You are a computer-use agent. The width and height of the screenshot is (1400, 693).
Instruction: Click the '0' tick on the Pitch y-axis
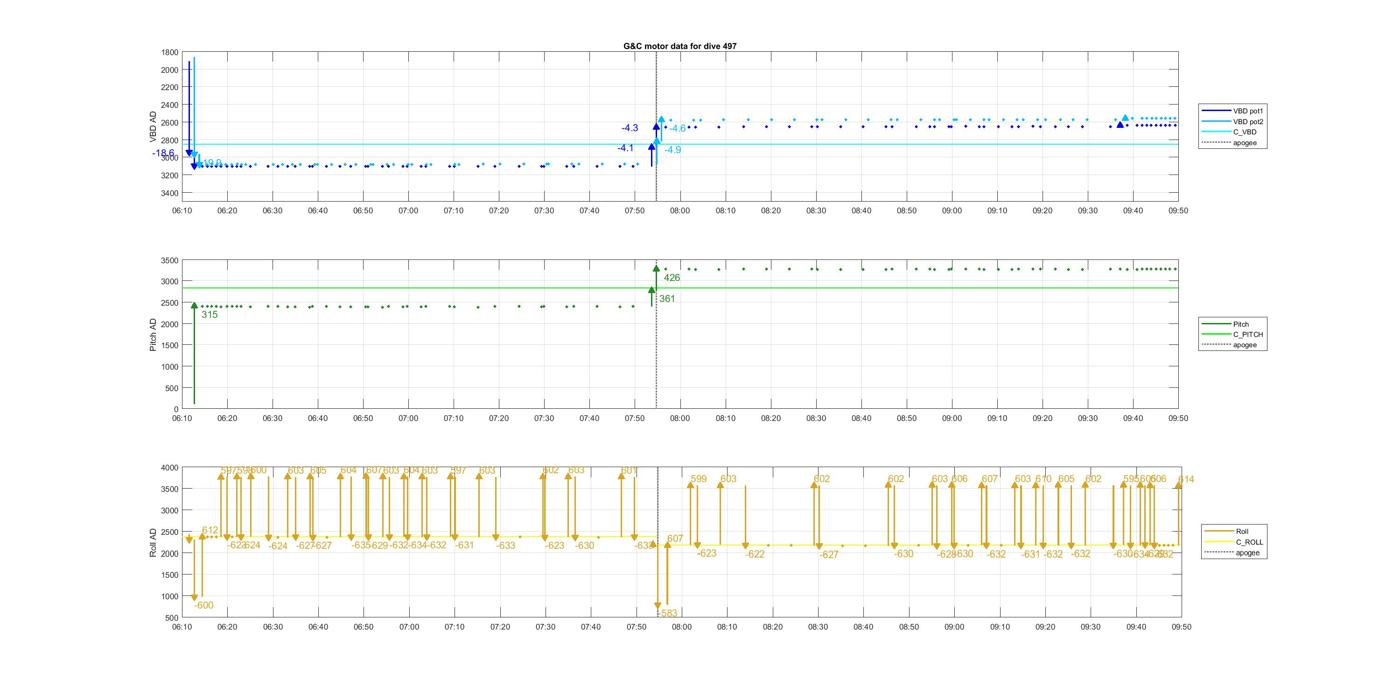click(176, 409)
